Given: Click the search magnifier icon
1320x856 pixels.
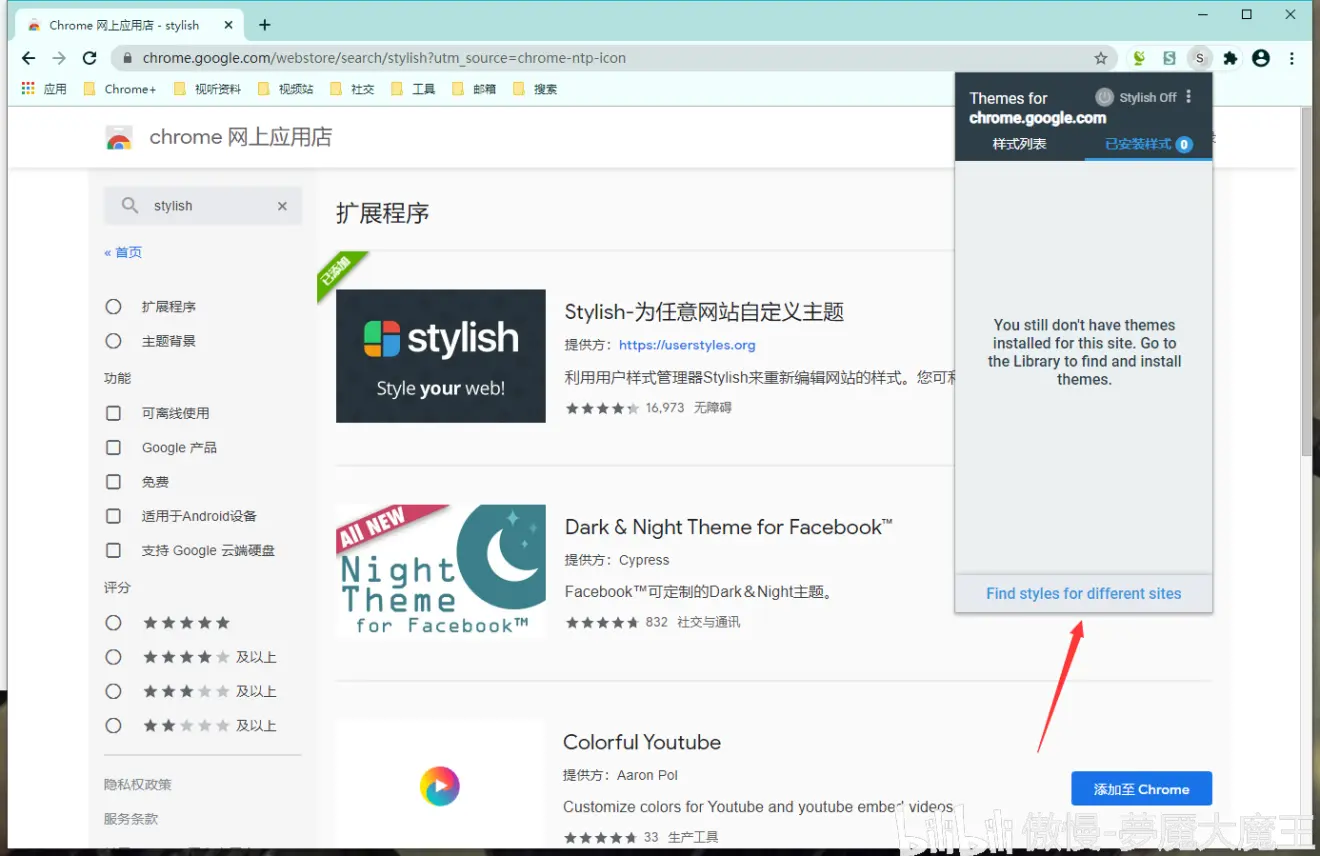Looking at the screenshot, I should pos(130,206).
